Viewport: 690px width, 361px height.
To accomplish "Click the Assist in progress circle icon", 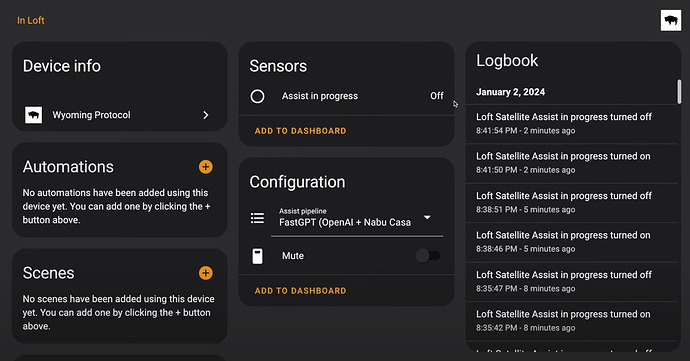I will coord(257,96).
